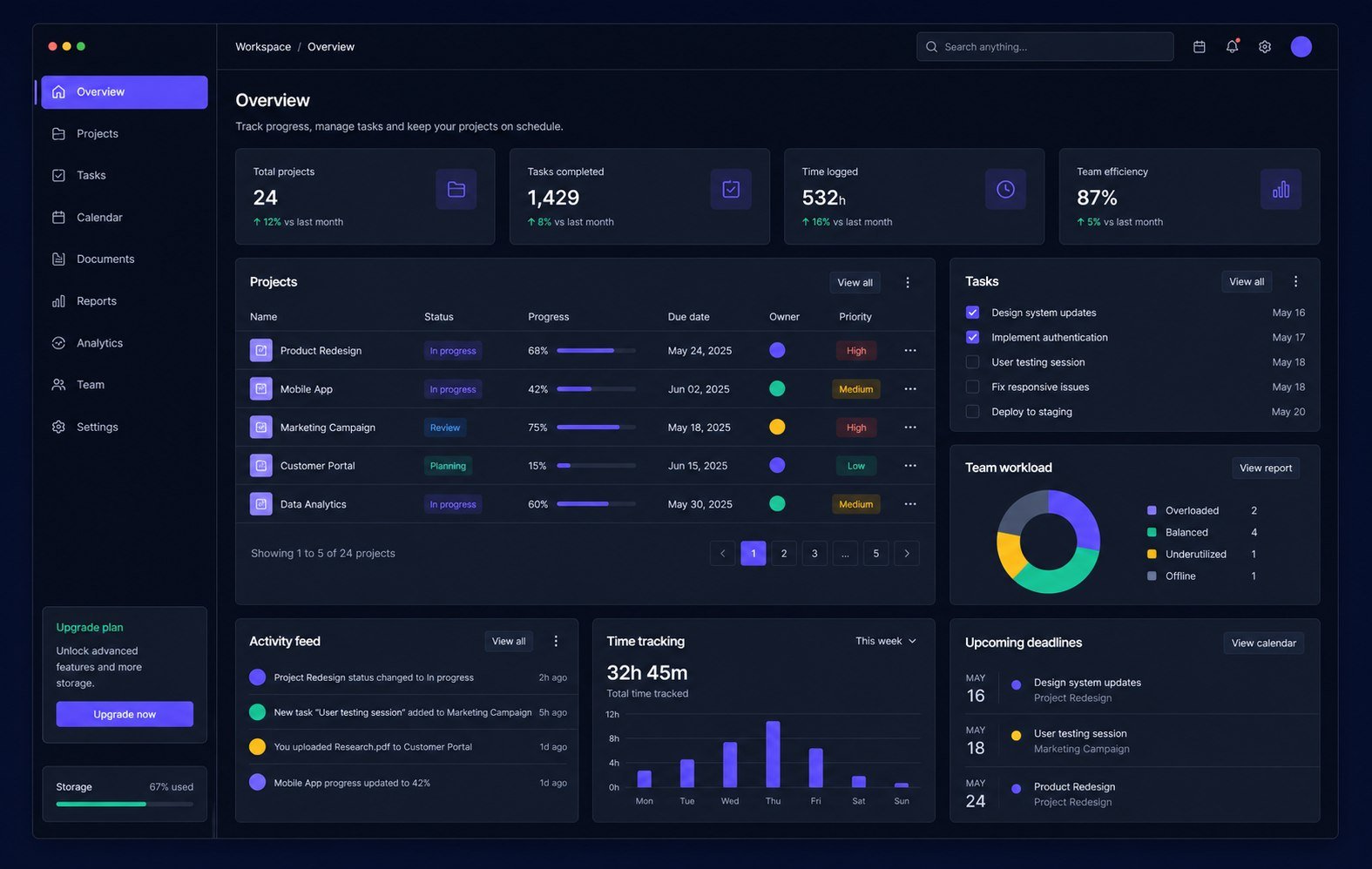Open Team in sidebar
Viewport: 1372px width, 869px height.
coord(125,385)
